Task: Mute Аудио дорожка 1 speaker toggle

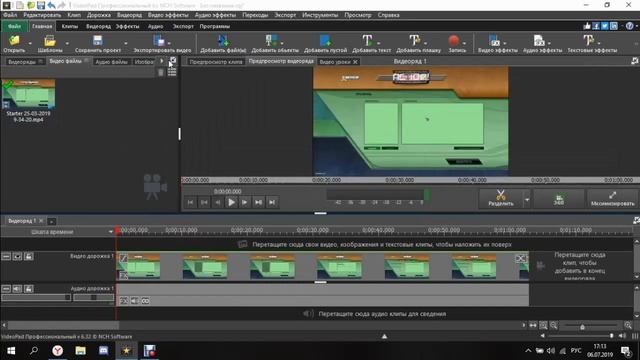Action: (x=17, y=289)
